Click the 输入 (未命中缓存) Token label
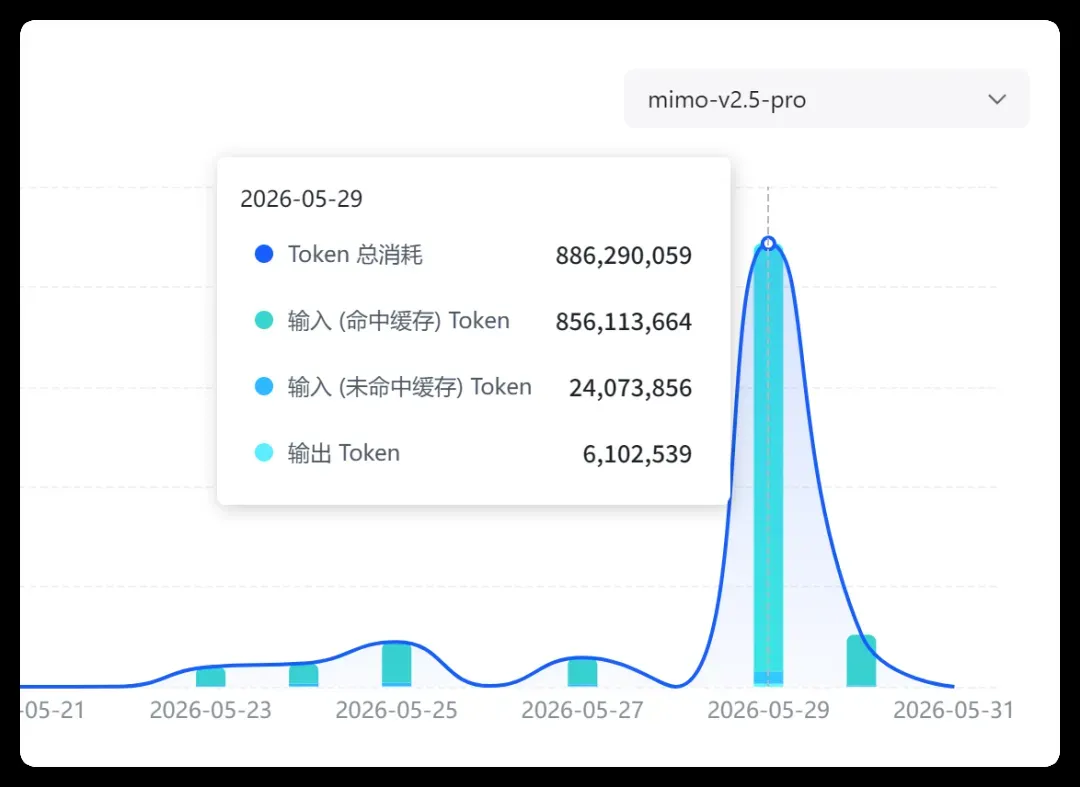Image resolution: width=1080 pixels, height=787 pixels. click(x=410, y=387)
